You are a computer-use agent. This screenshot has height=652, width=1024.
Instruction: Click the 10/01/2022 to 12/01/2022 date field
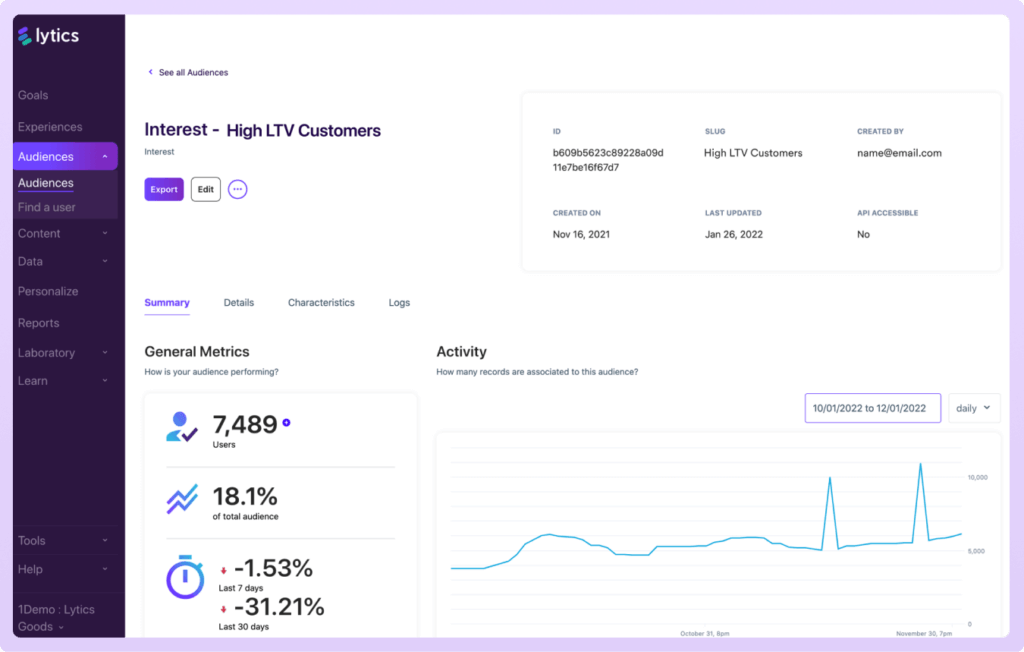click(872, 408)
